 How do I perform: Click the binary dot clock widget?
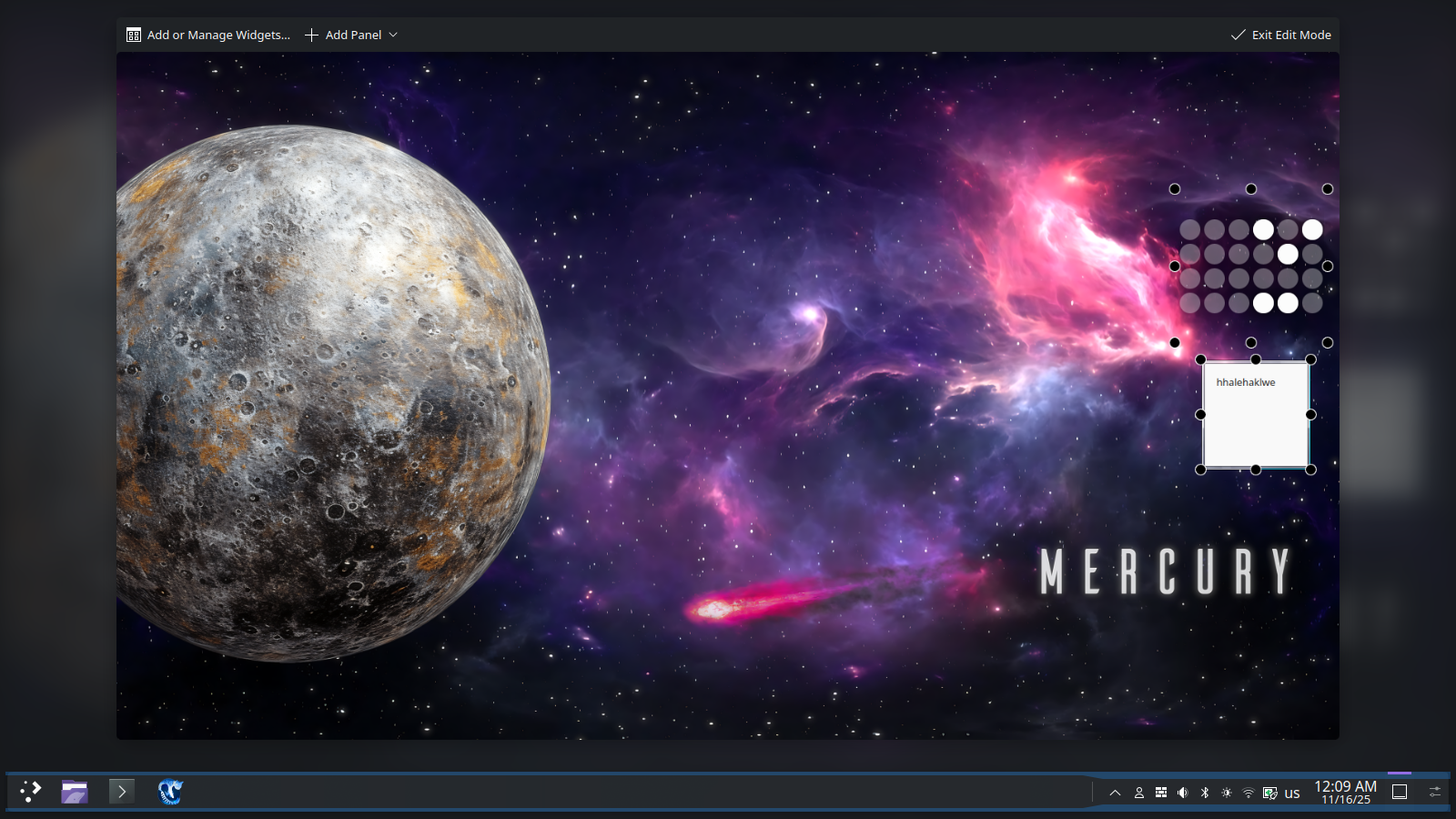click(x=1251, y=266)
